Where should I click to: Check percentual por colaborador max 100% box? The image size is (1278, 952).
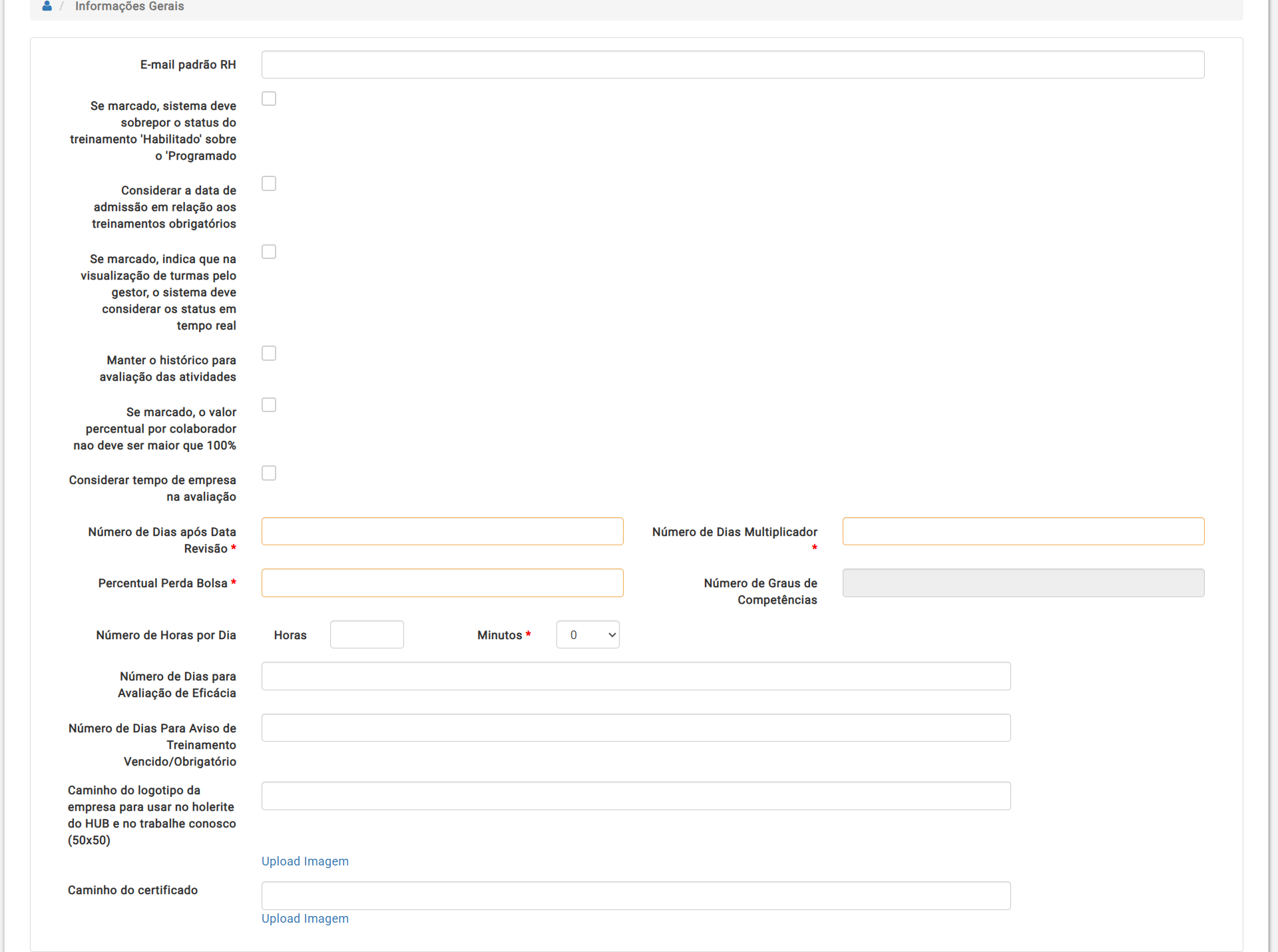tap(269, 405)
